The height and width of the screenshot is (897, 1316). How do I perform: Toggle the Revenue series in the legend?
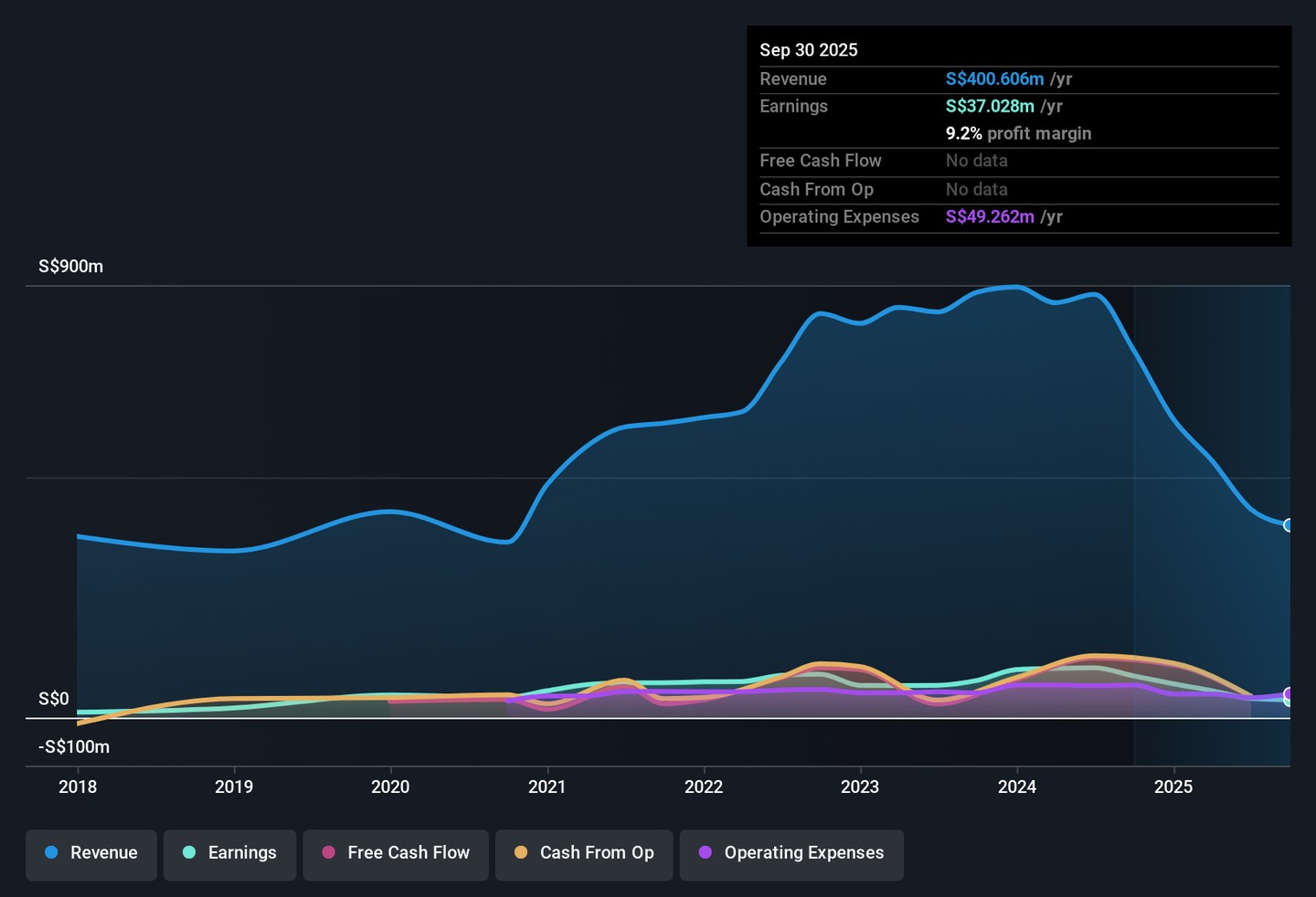pyautogui.click(x=91, y=853)
